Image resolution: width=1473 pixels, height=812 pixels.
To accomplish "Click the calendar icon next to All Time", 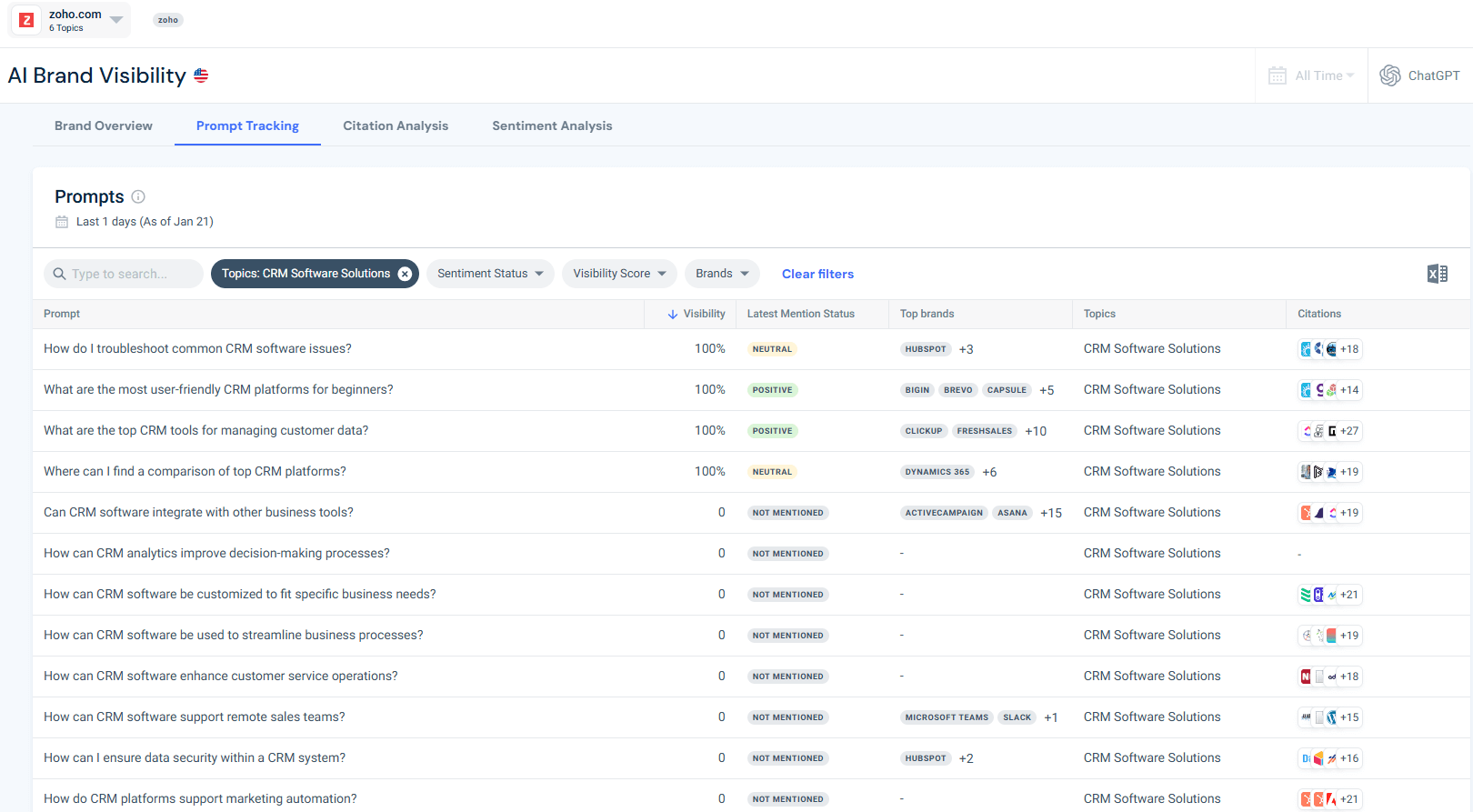I will tap(1277, 75).
